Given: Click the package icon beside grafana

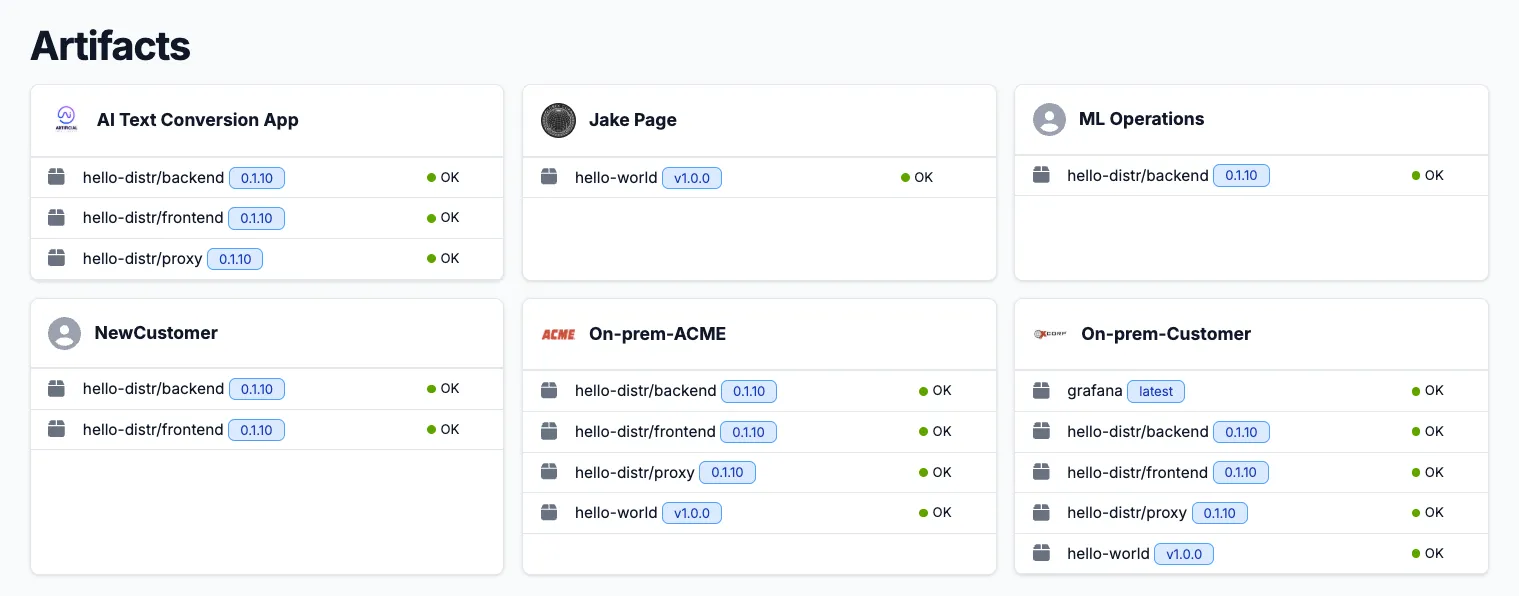Looking at the screenshot, I should [x=1041, y=390].
